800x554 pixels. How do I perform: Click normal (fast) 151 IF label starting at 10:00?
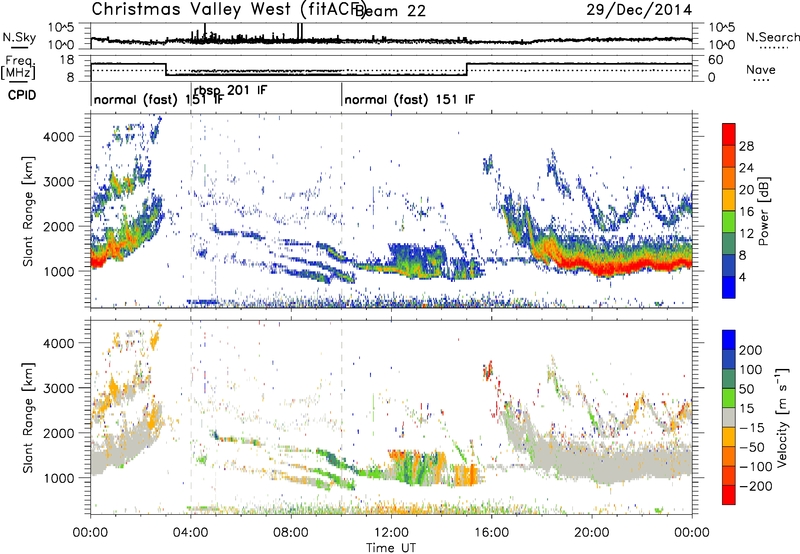pyautogui.click(x=409, y=99)
